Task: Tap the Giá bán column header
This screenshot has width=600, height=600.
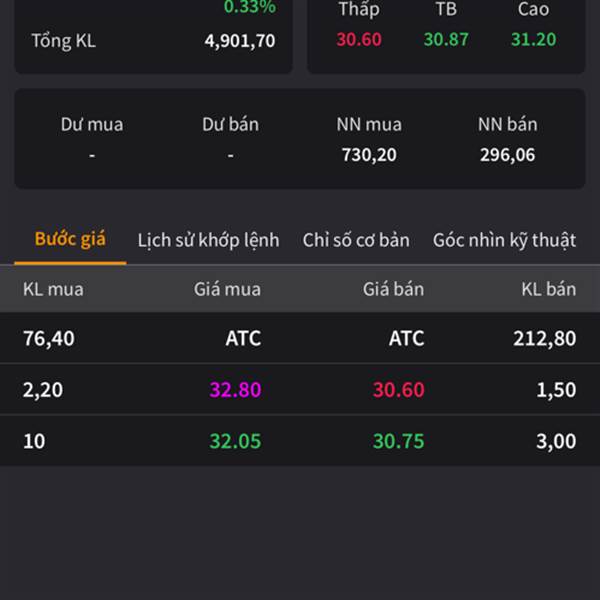Action: coord(393,289)
